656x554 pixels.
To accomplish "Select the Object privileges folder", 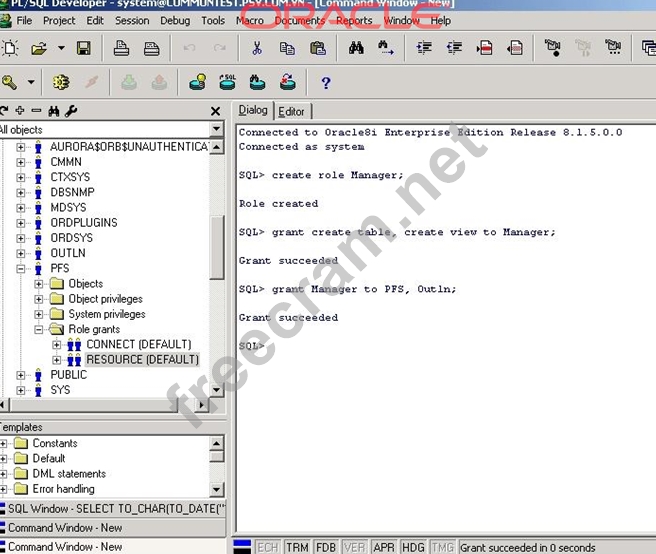I will coord(105,299).
